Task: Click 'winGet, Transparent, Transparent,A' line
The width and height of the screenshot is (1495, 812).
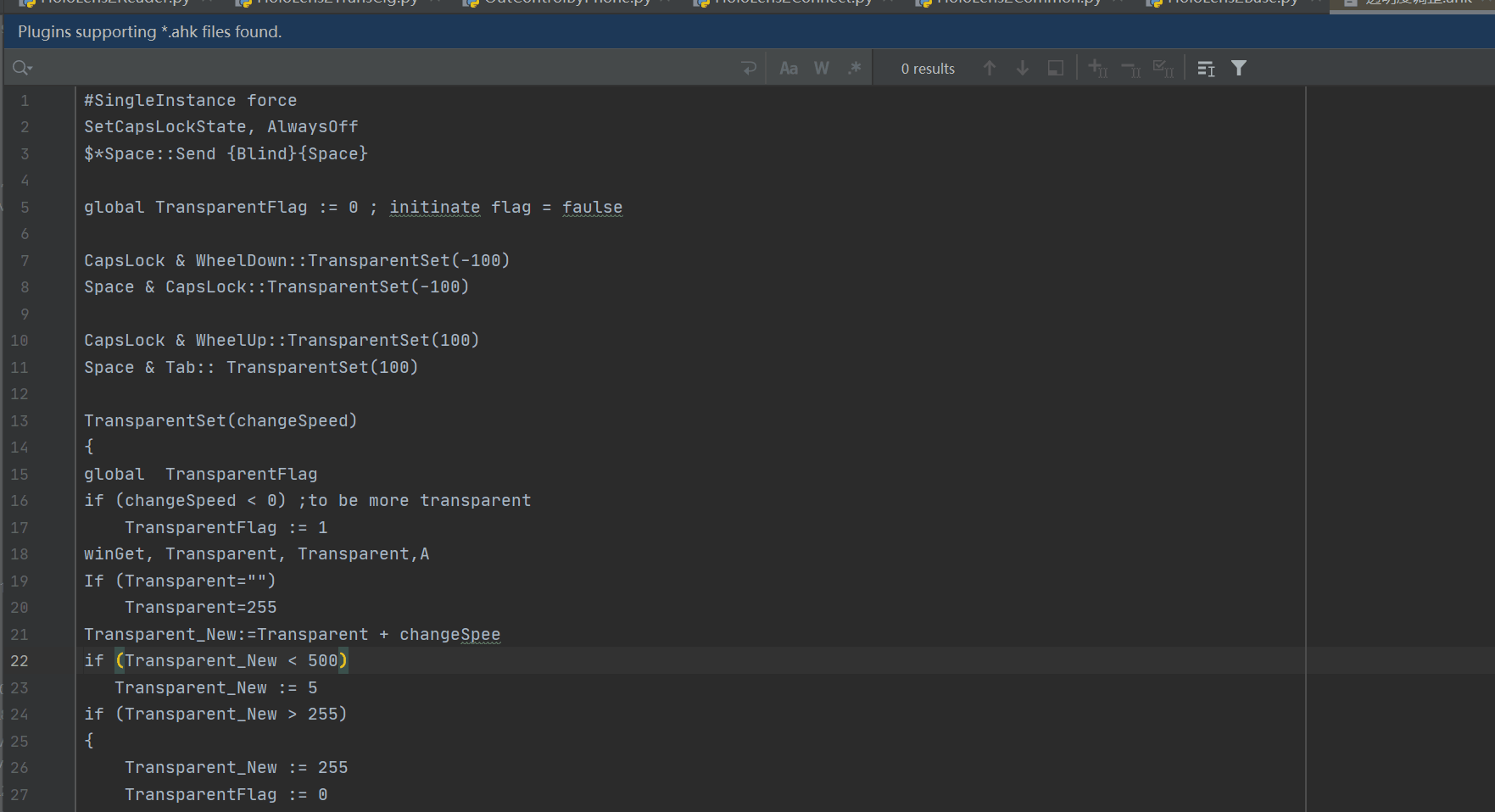Action: tap(257, 553)
